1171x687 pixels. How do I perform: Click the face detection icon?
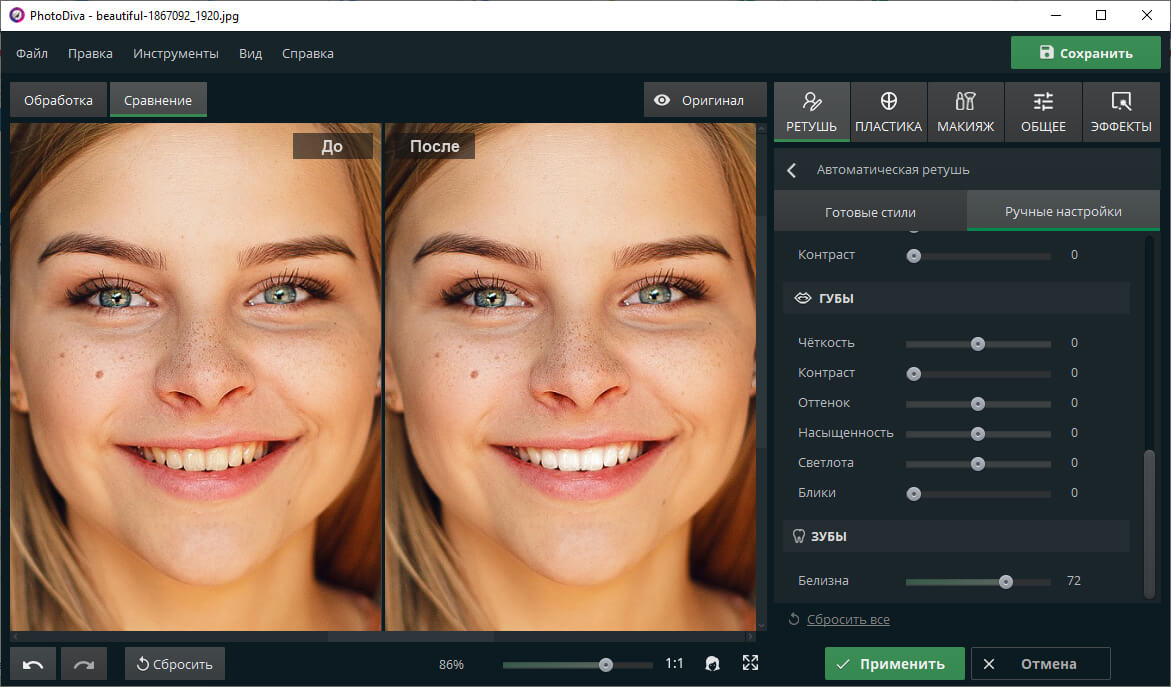point(713,663)
